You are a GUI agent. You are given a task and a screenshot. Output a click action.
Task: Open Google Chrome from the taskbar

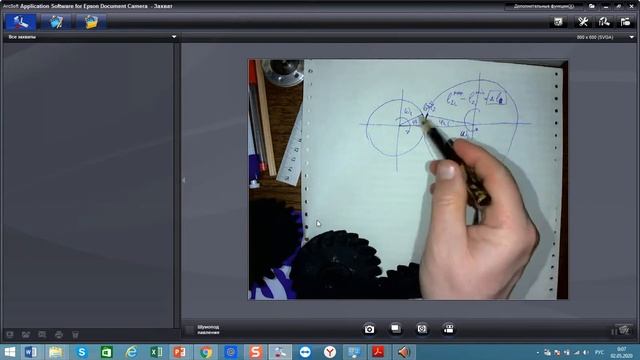pyautogui.click(x=206, y=352)
